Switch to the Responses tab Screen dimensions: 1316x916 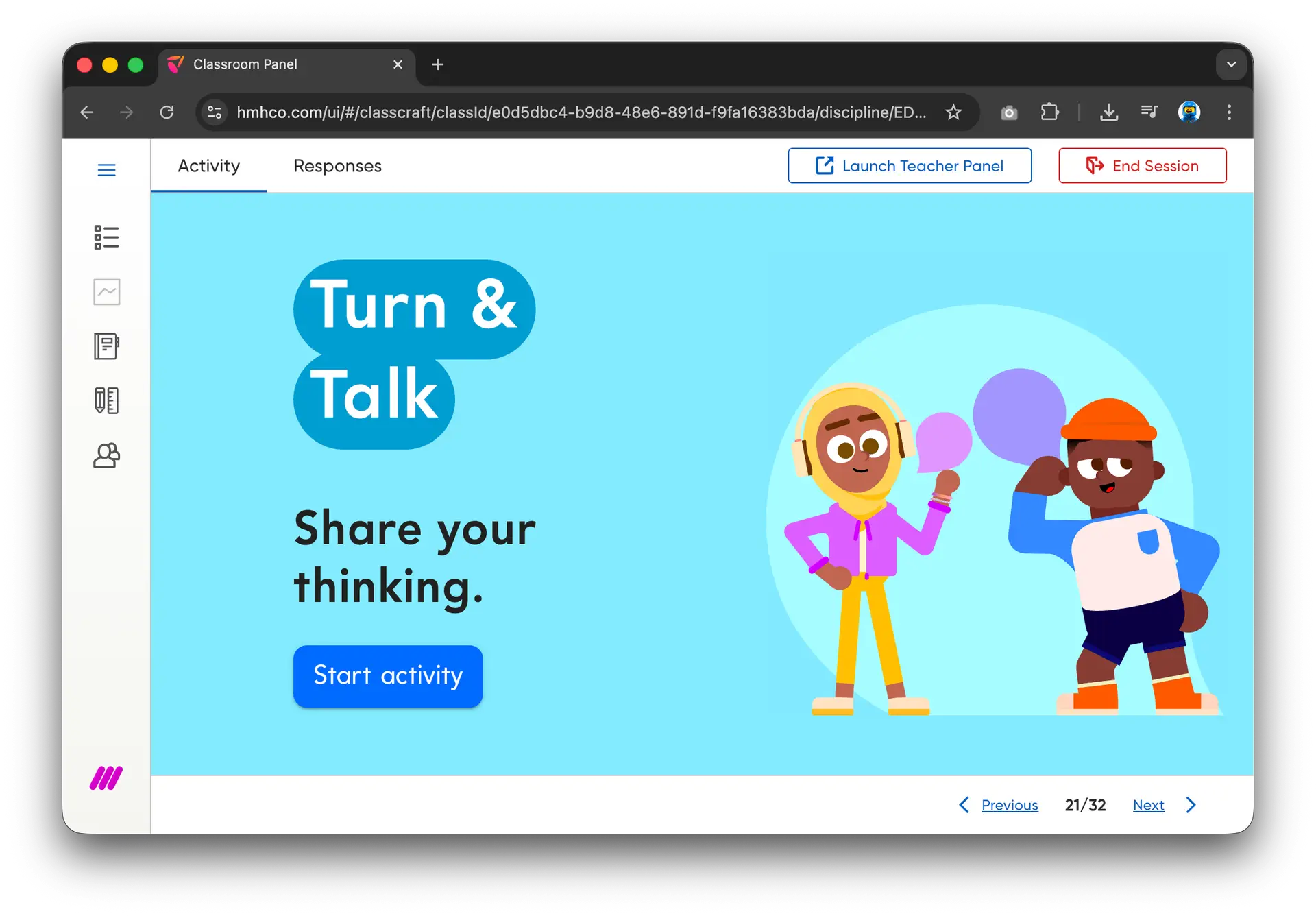(337, 166)
